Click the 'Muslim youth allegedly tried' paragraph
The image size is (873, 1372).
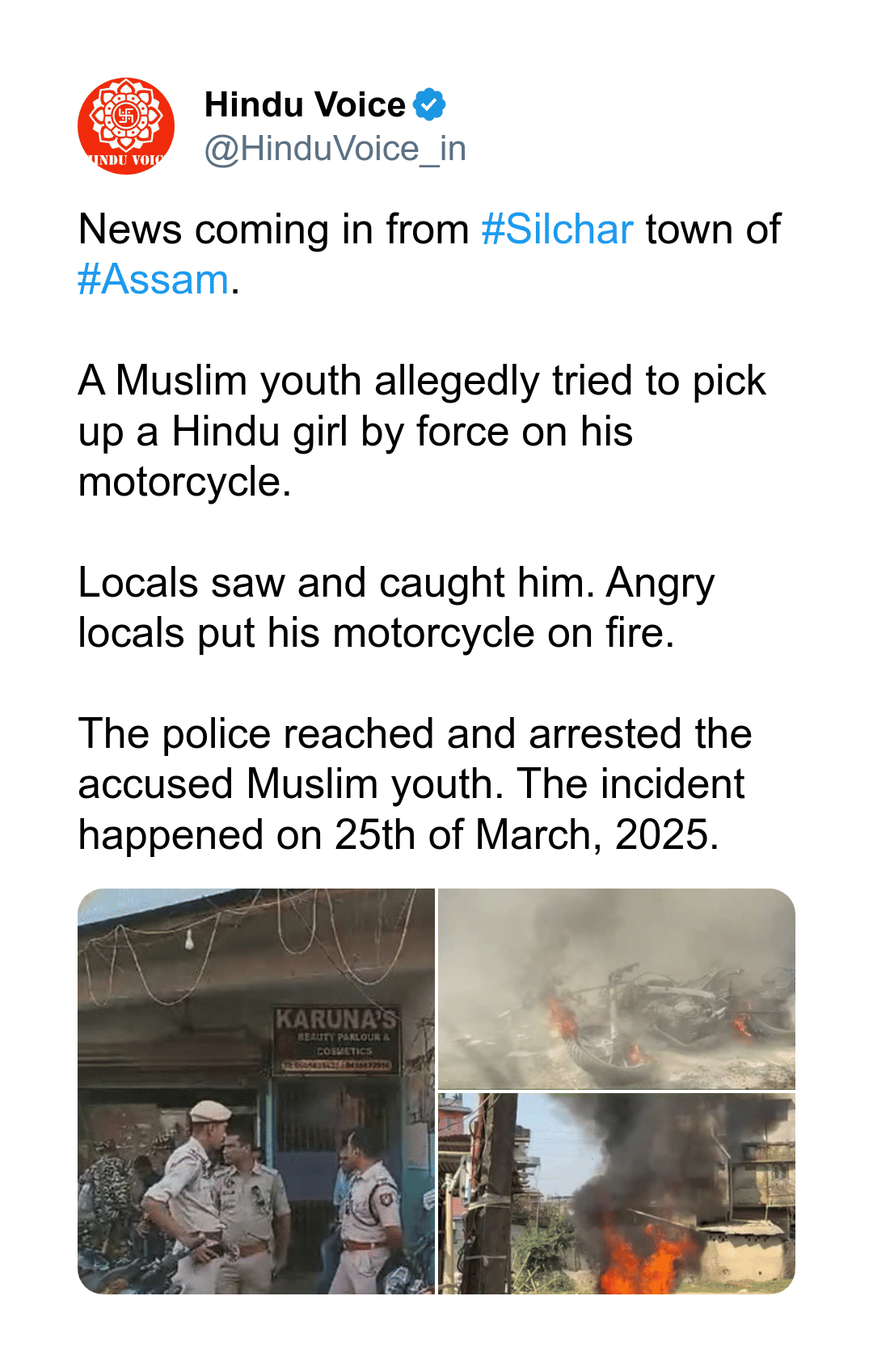[x=422, y=431]
